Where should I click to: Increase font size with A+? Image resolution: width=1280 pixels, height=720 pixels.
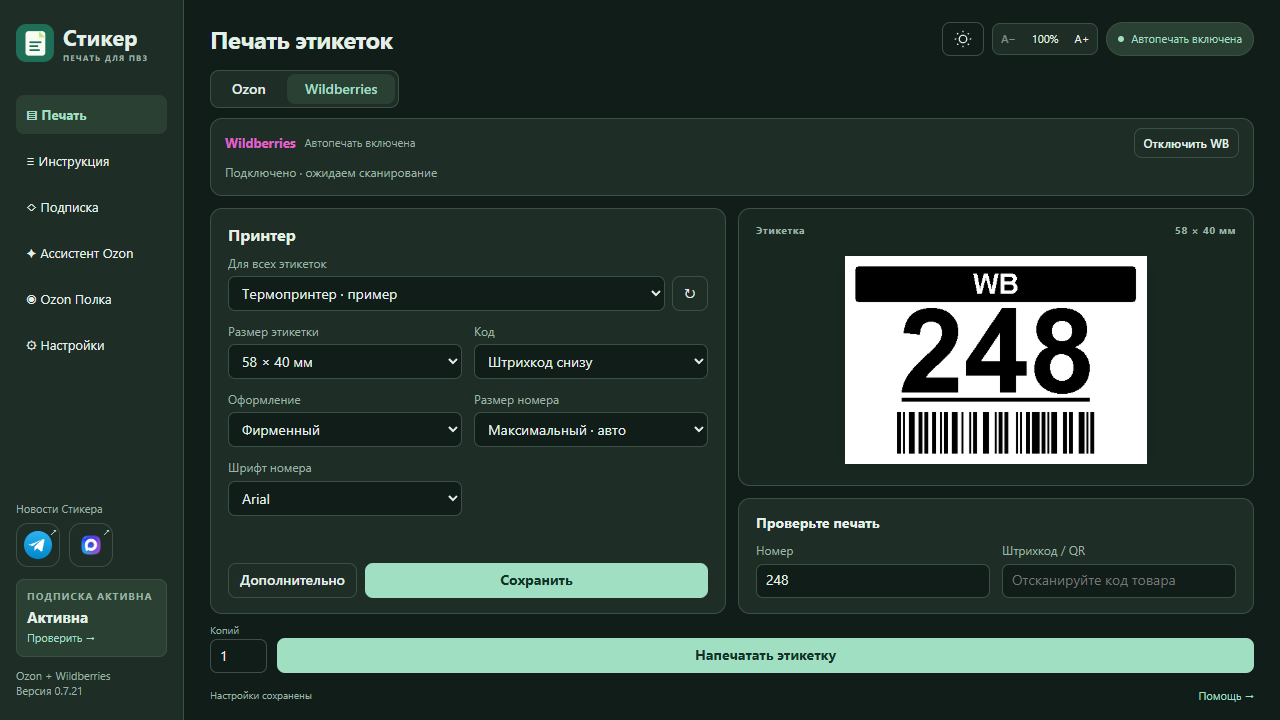click(1082, 39)
